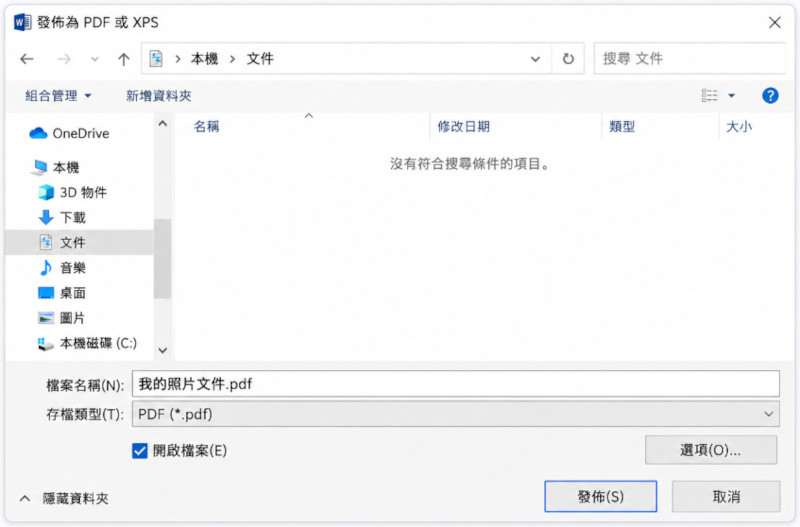Sort by 大小 column header
The height and width of the screenshot is (527, 800).
(739, 127)
